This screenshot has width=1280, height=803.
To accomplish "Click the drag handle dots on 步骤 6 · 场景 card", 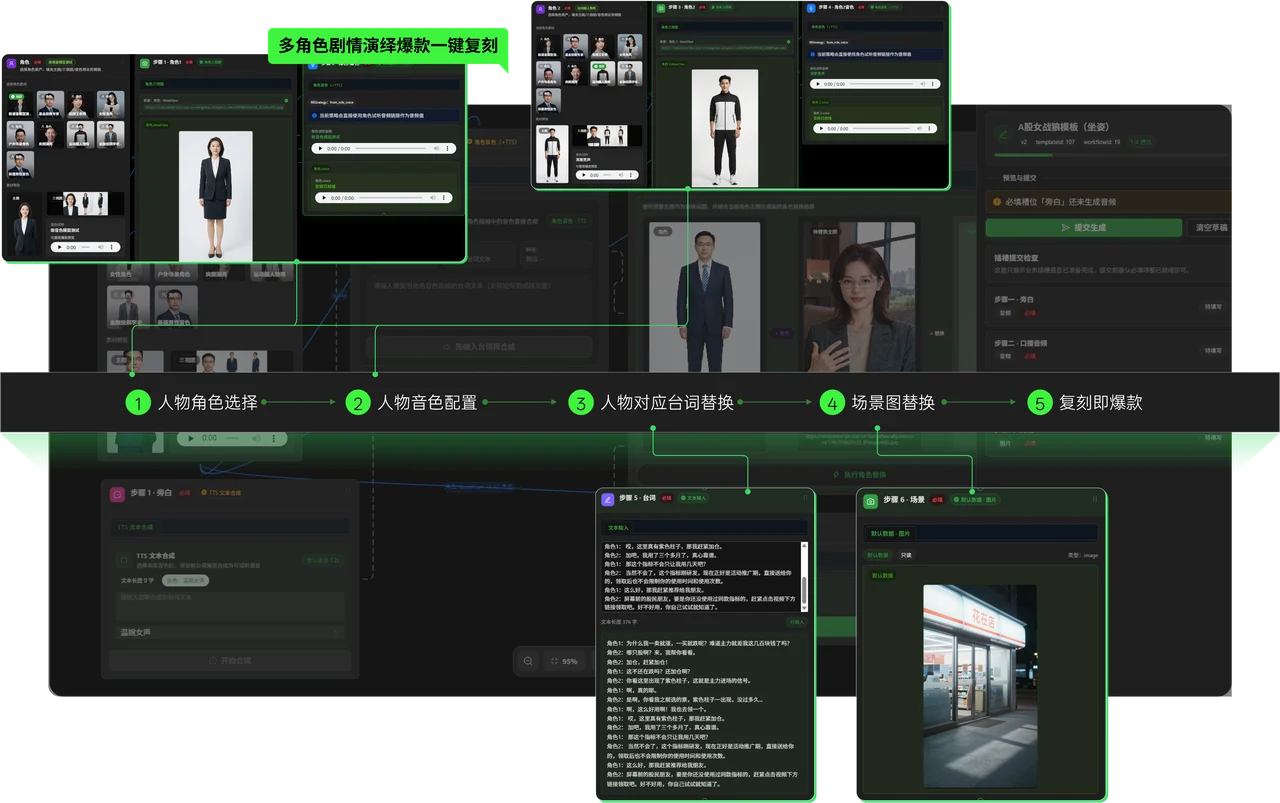I will click(x=1094, y=499).
